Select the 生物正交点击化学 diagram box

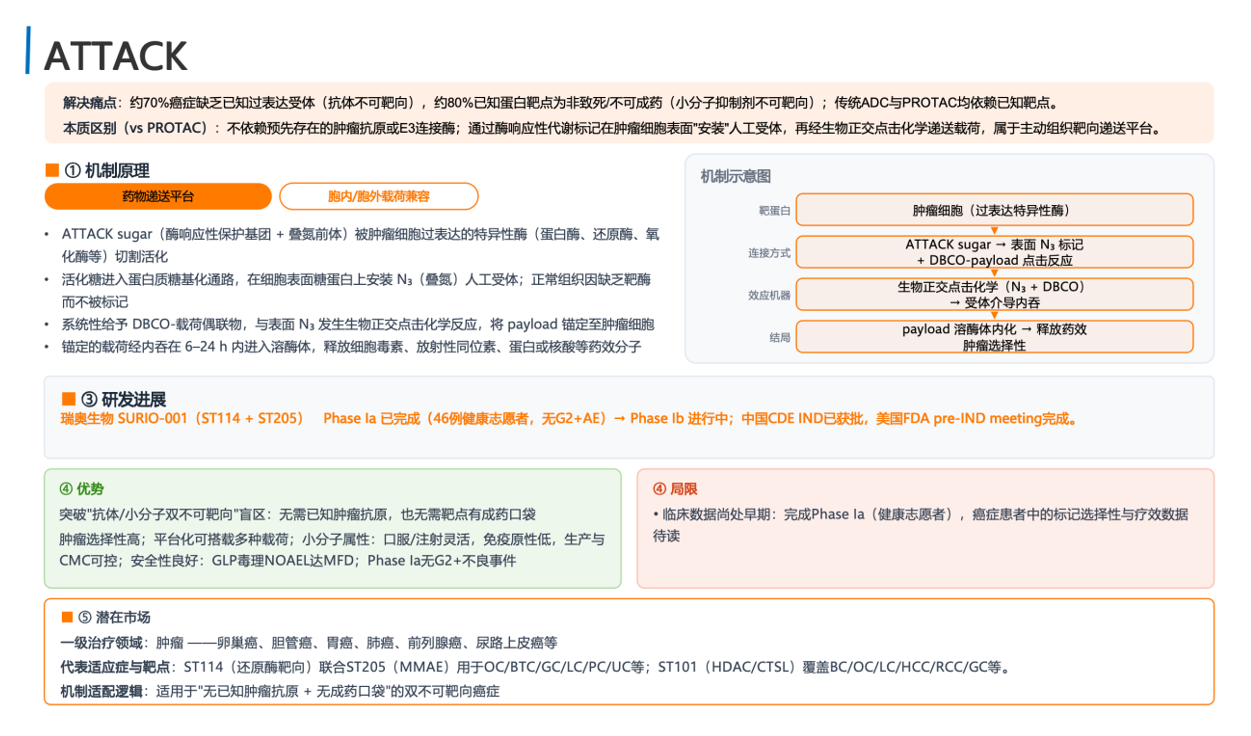tap(994, 294)
